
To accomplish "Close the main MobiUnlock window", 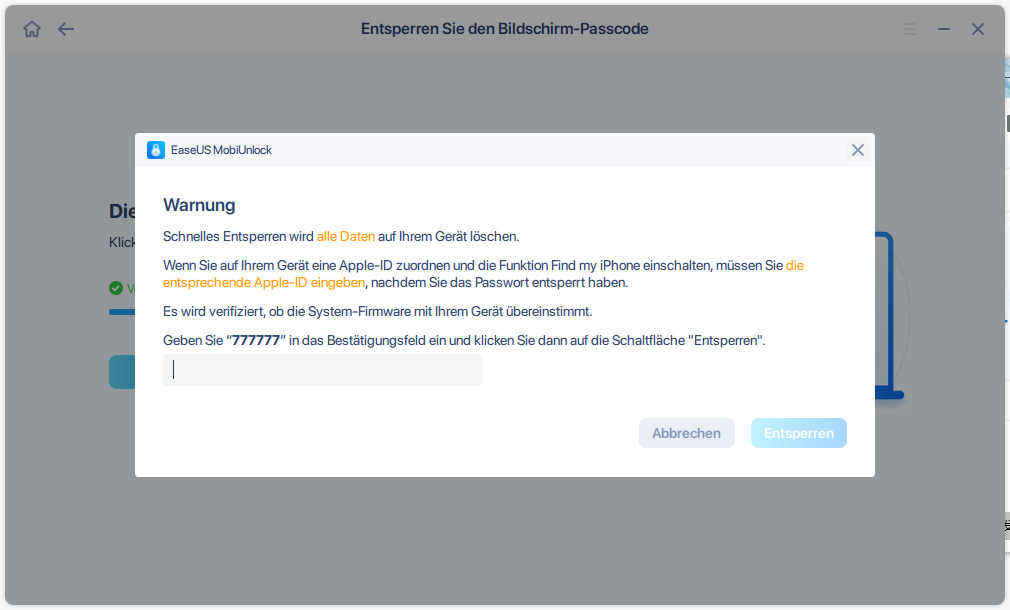I will pos(978,29).
